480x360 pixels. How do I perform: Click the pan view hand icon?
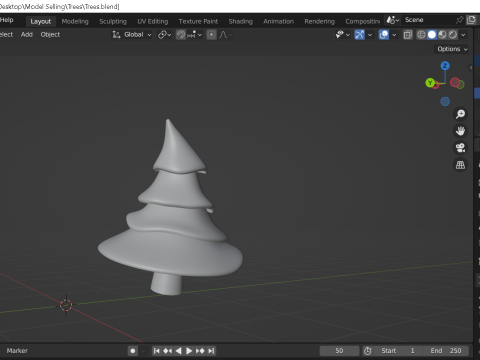460,131
